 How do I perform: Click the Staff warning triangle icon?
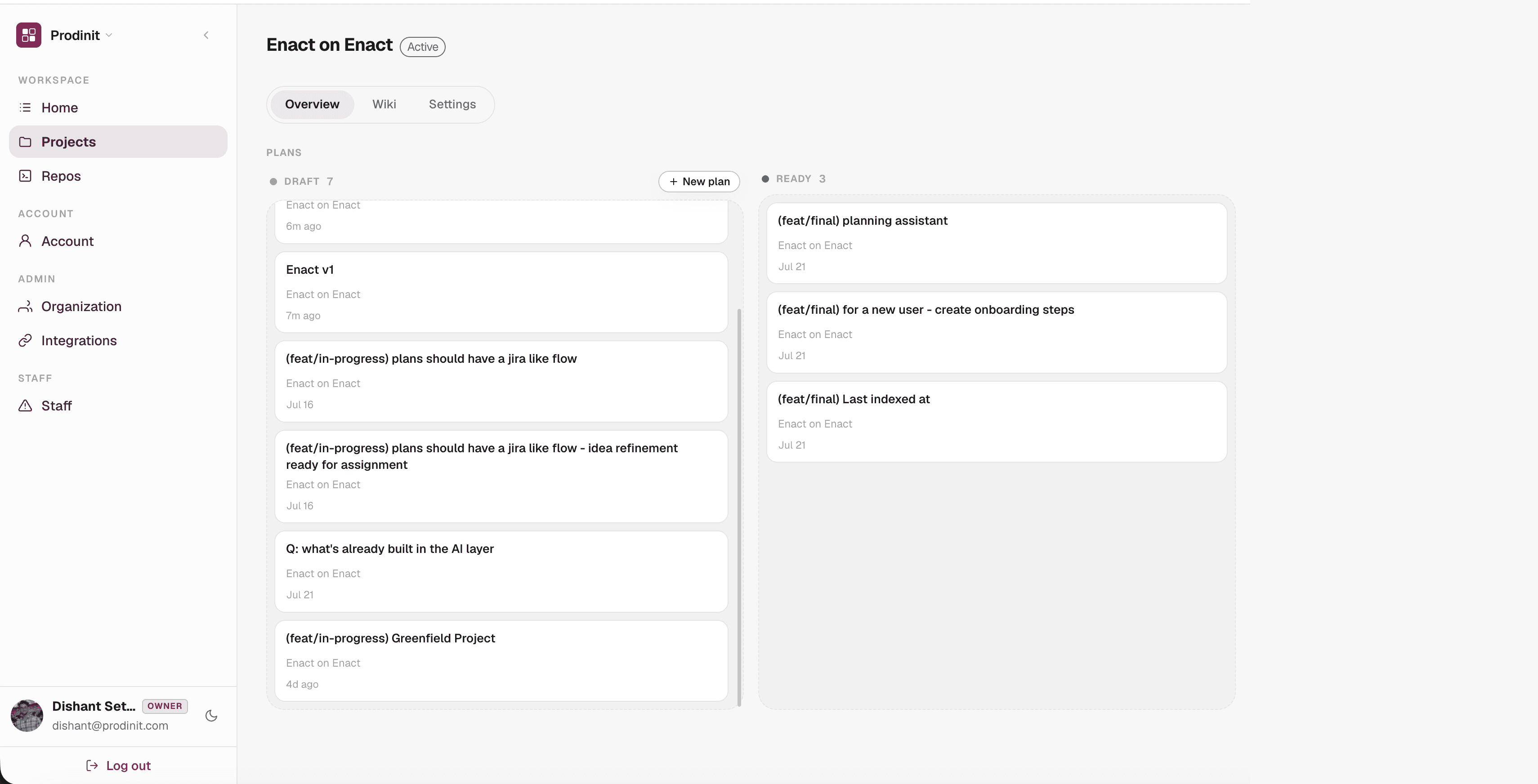(25, 406)
